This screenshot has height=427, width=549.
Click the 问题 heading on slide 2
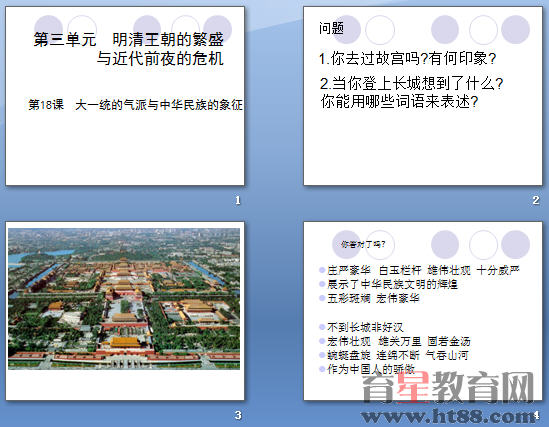[x=331, y=28]
